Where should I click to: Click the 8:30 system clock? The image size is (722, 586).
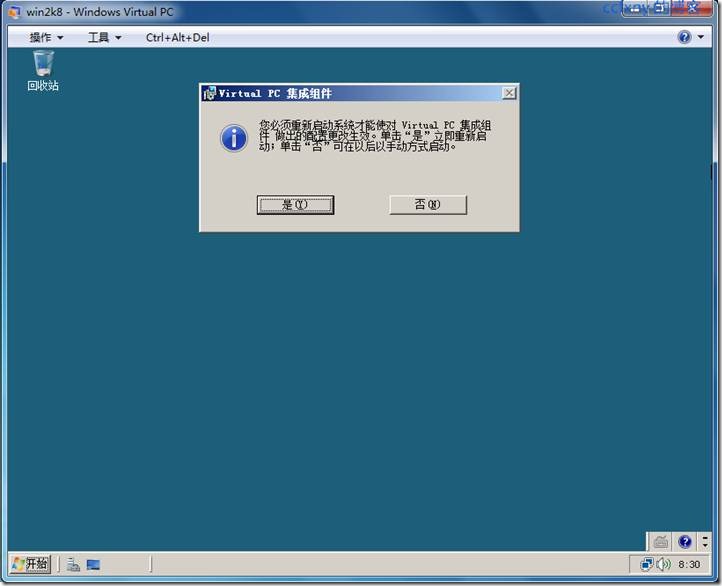tap(689, 564)
